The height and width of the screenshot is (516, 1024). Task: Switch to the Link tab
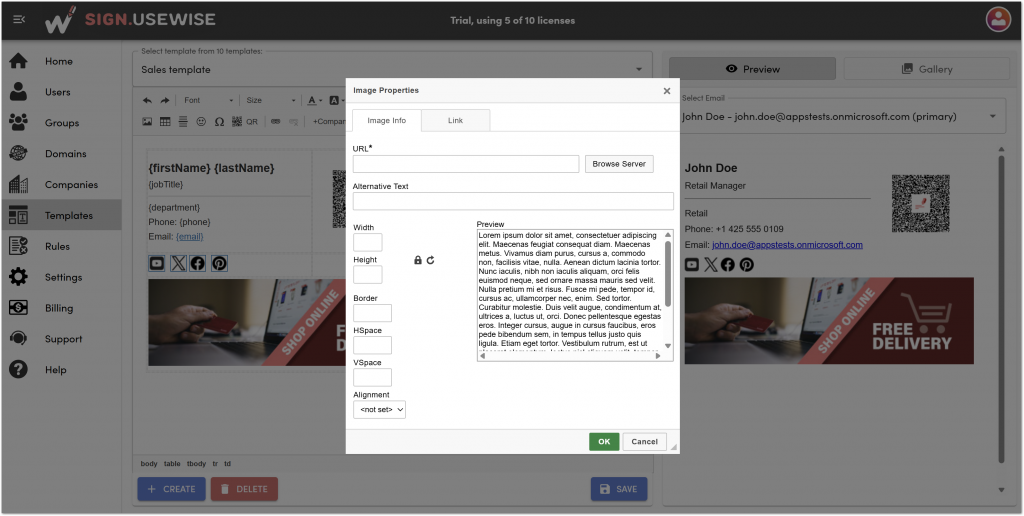pos(455,121)
